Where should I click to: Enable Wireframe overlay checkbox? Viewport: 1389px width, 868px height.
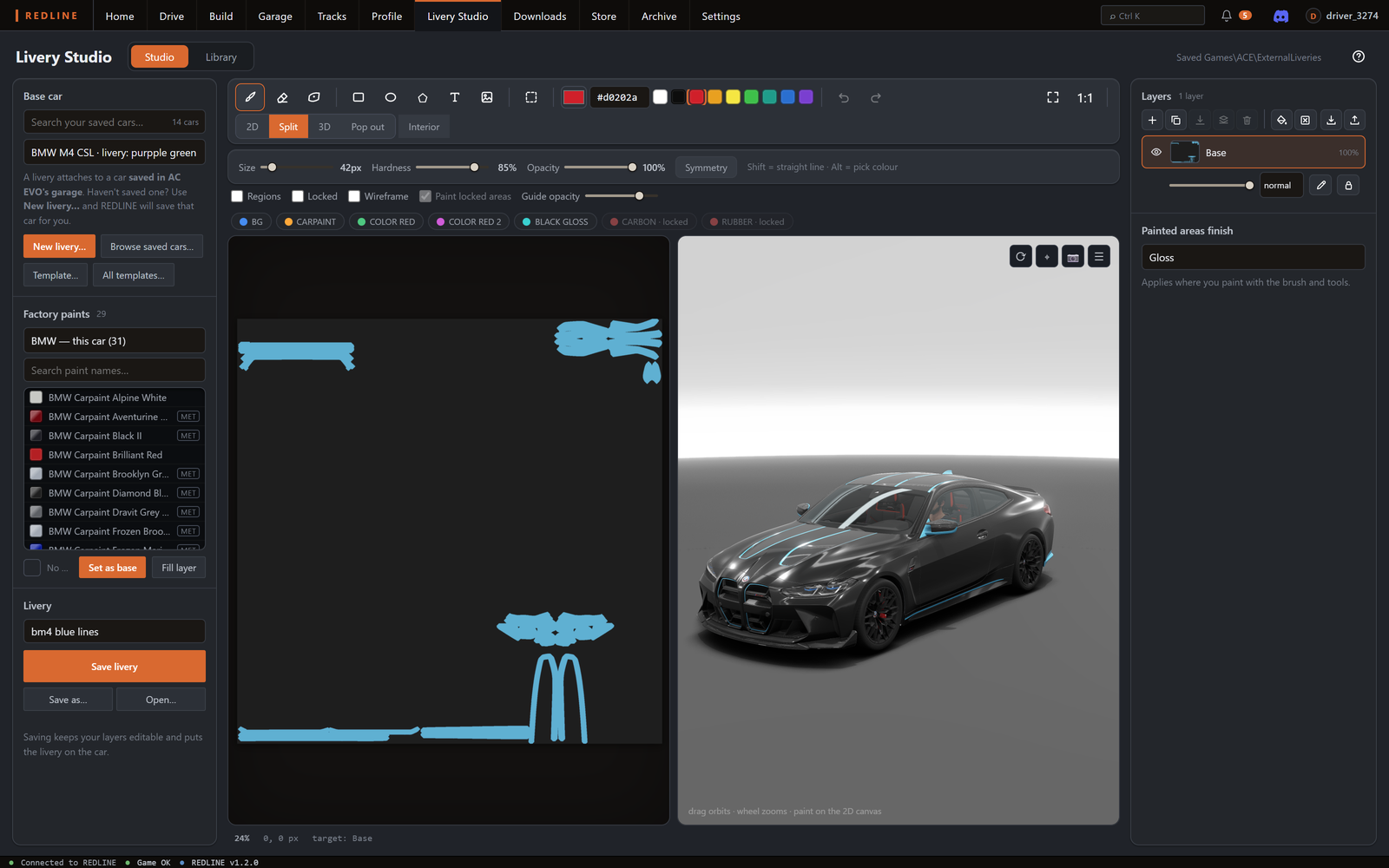click(354, 196)
